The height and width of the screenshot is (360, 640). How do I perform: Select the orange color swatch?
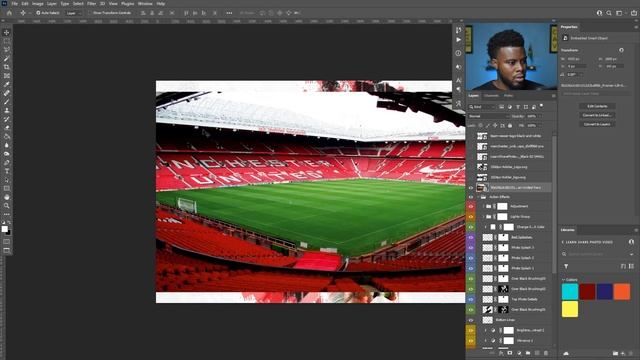[622, 292]
